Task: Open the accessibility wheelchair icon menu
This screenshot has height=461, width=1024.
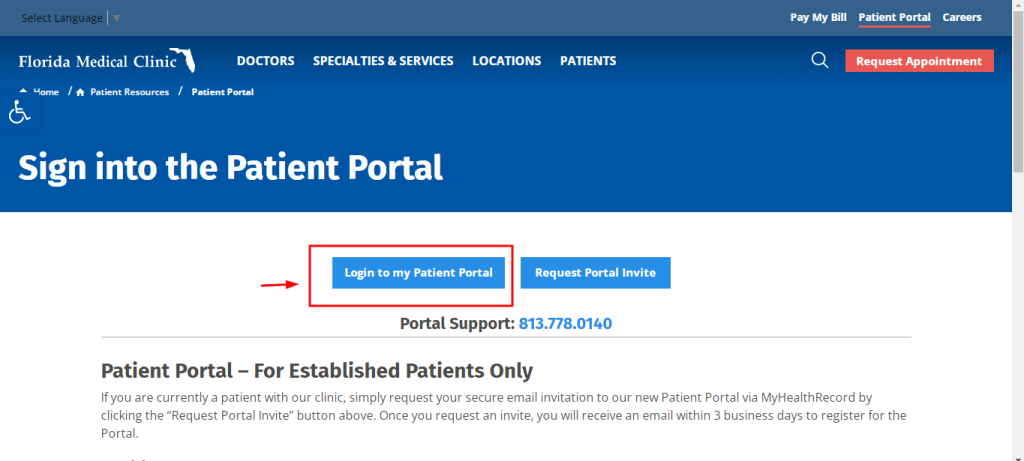Action: tap(20, 111)
